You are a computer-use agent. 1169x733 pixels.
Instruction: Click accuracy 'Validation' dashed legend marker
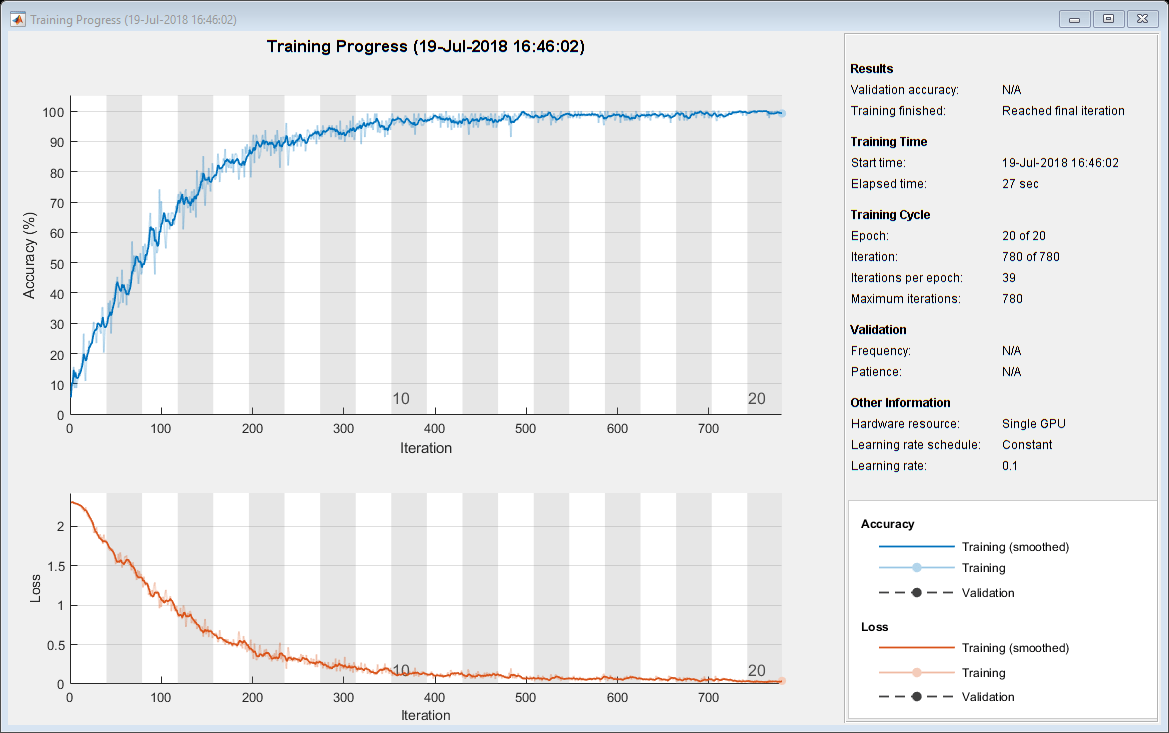pyautogui.click(x=916, y=593)
